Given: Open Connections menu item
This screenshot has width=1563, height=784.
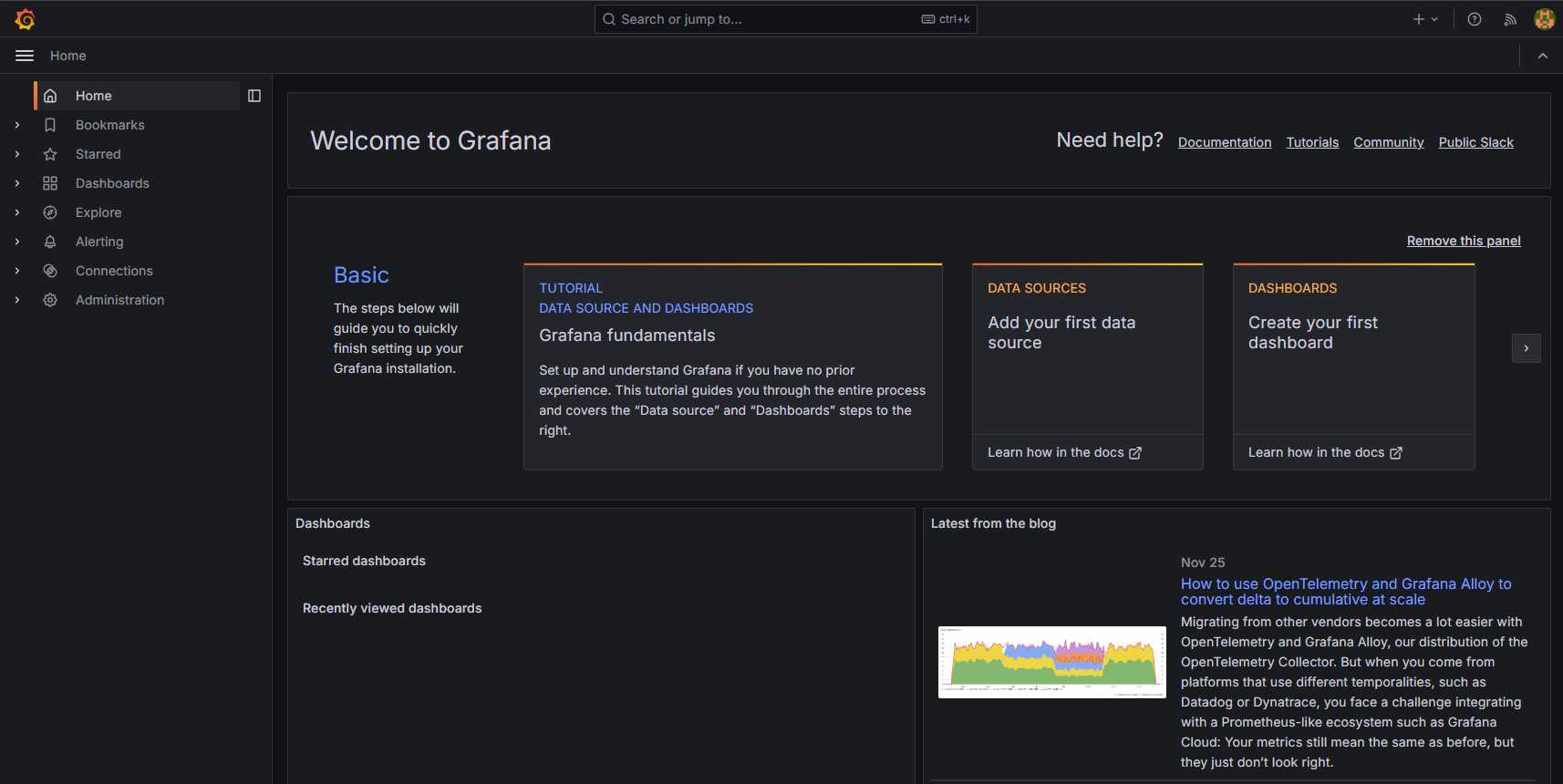Looking at the screenshot, I should point(114,271).
